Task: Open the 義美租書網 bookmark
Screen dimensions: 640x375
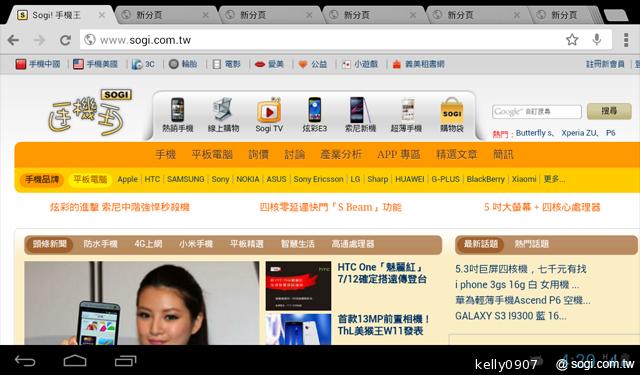Action: (418, 64)
